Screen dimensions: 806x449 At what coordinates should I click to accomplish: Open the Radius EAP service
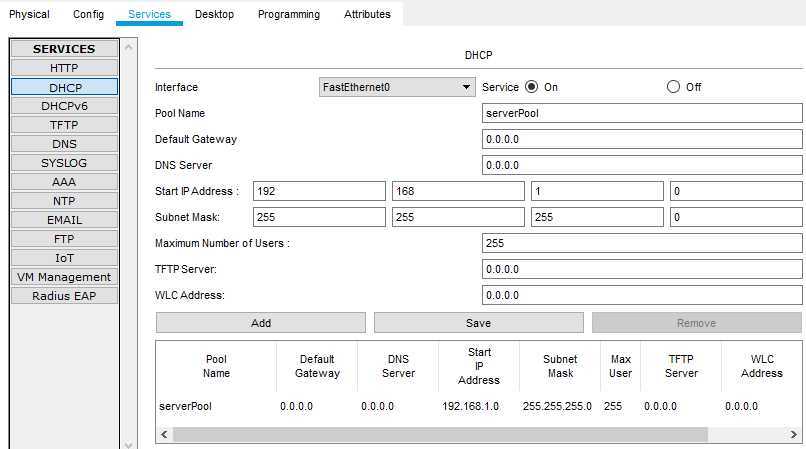point(64,296)
